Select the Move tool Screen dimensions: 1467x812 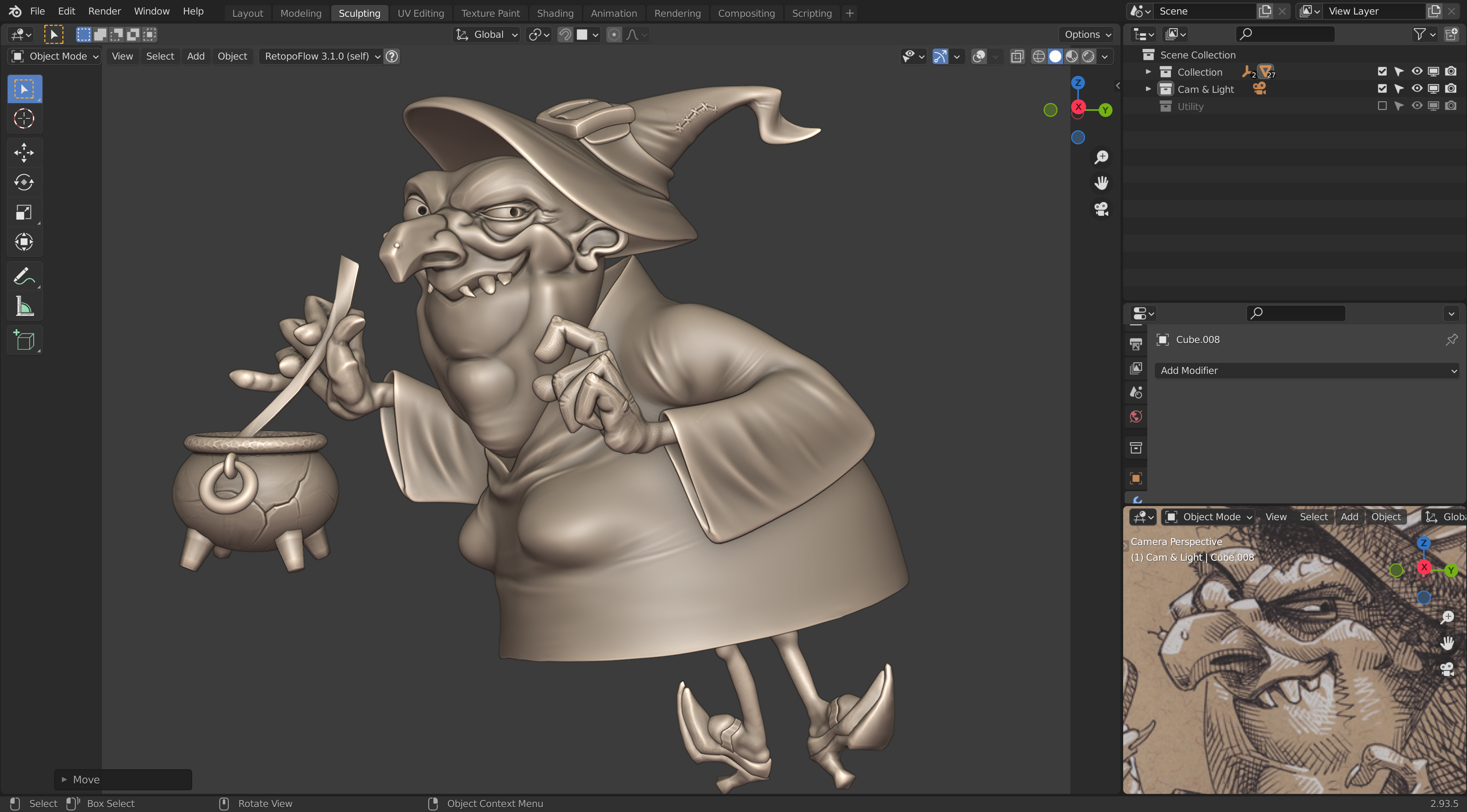24,152
